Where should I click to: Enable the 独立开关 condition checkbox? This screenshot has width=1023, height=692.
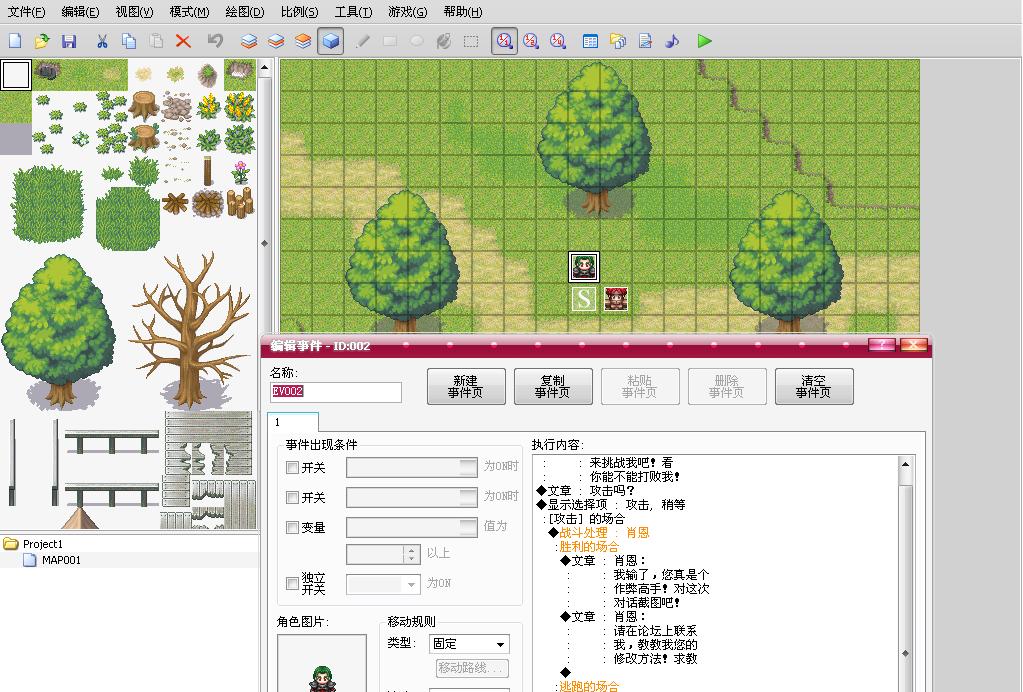coord(292,584)
